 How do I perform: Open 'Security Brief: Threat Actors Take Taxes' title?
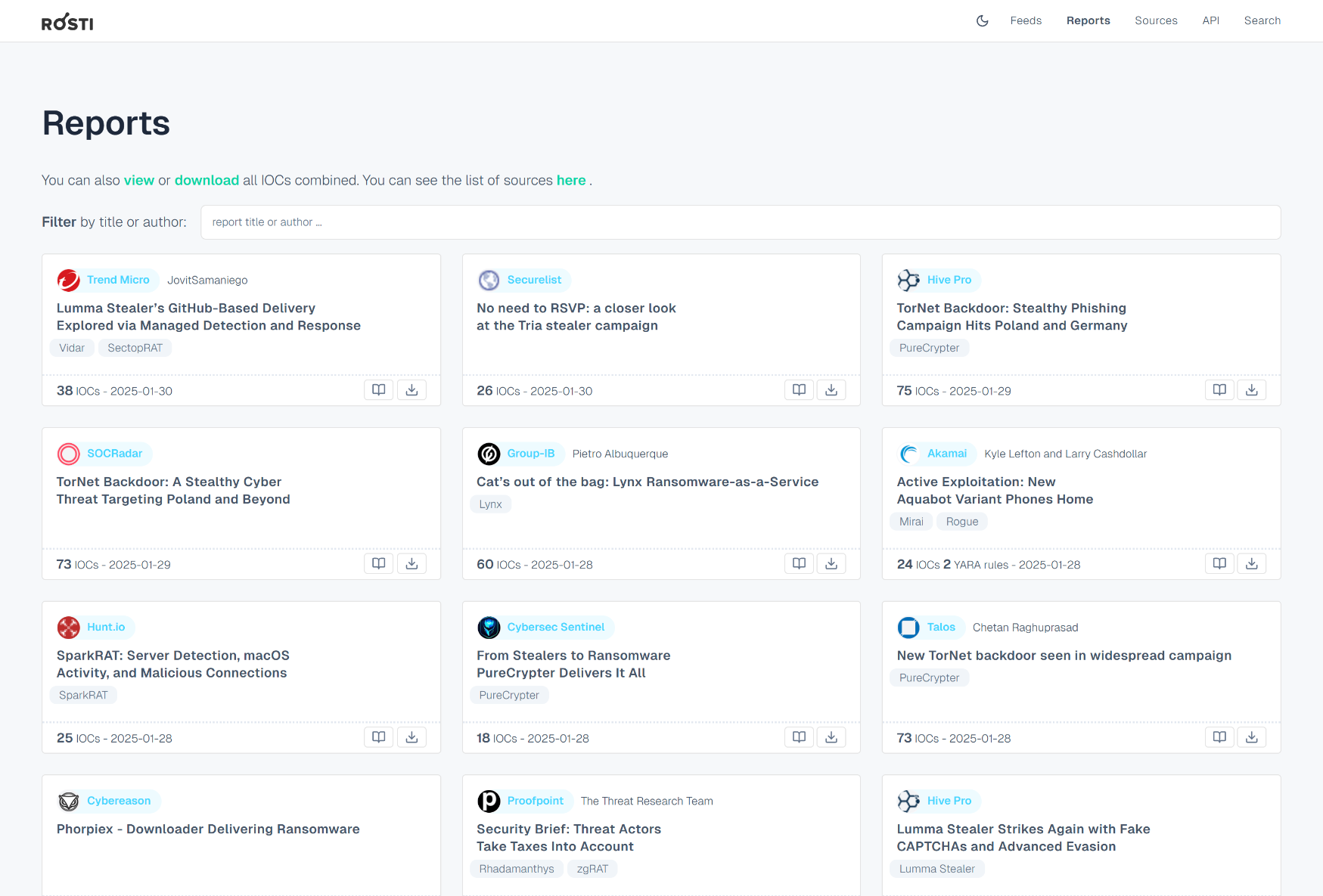569,838
